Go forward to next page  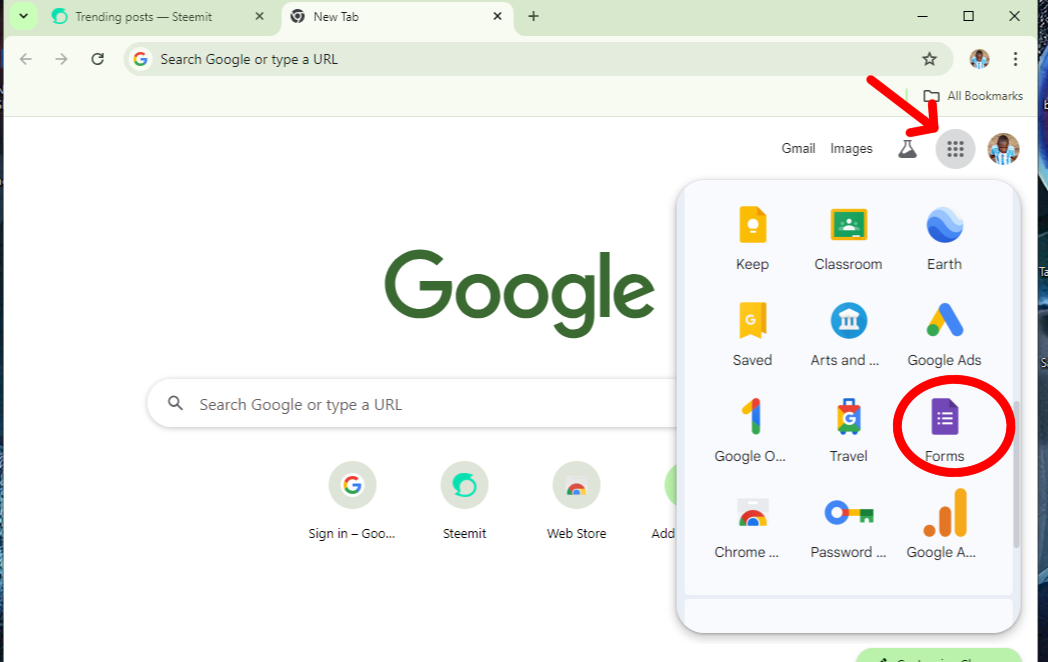coord(61,59)
